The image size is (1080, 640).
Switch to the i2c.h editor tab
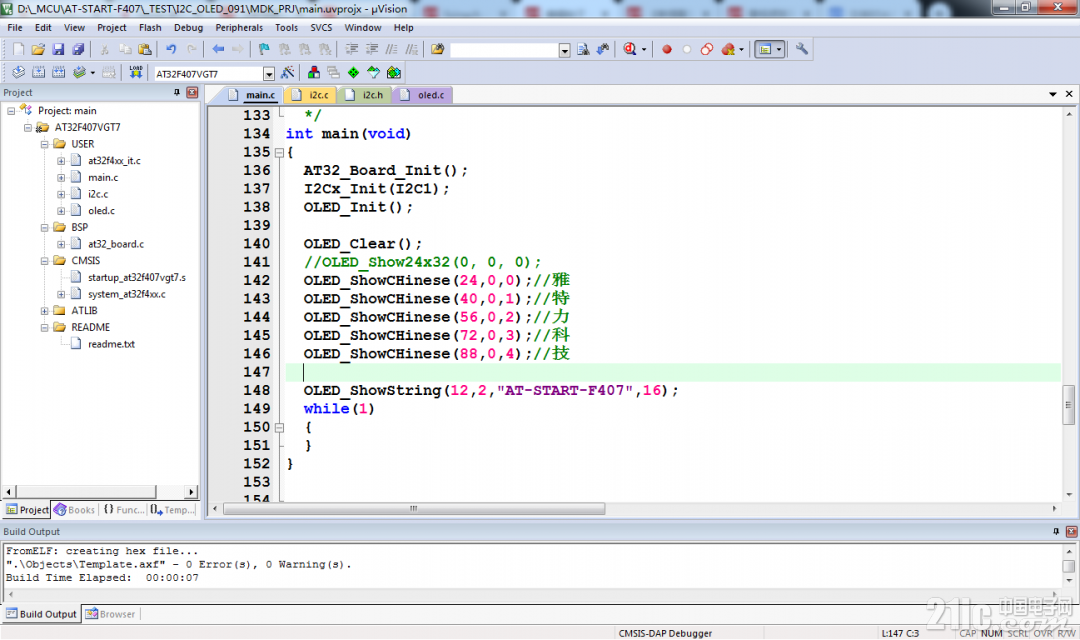[x=366, y=95]
